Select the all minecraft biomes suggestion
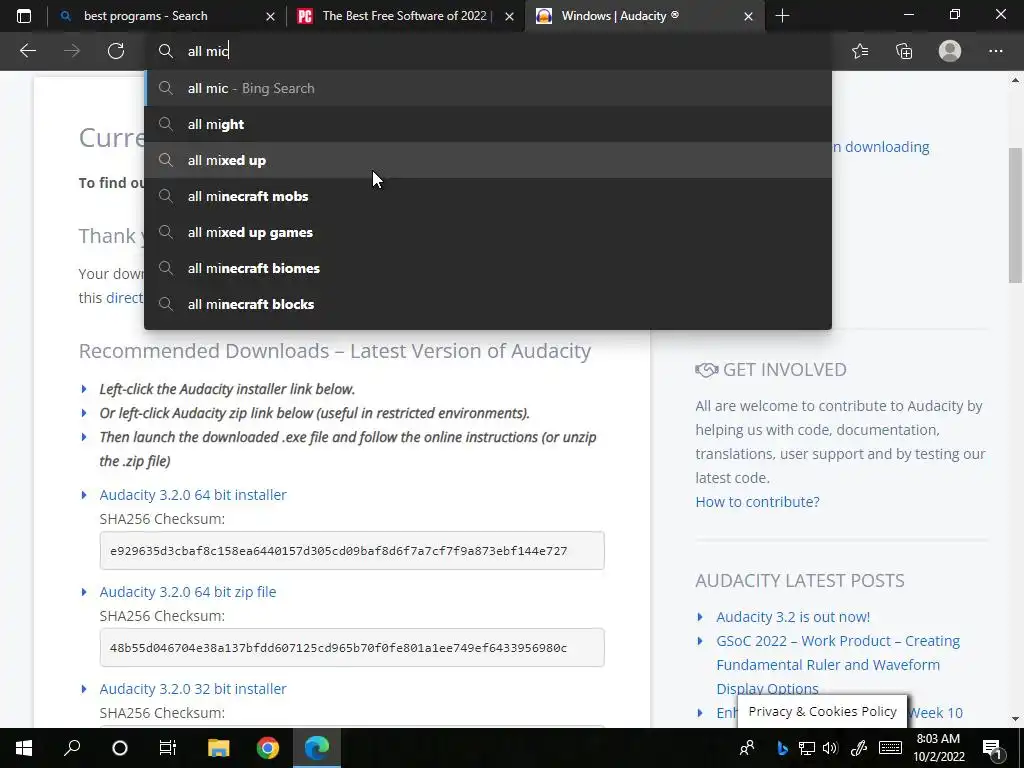The width and height of the screenshot is (1024, 768). point(488,268)
